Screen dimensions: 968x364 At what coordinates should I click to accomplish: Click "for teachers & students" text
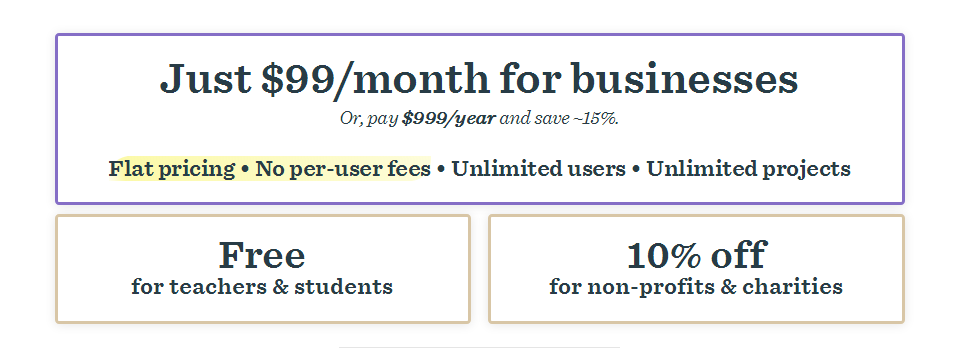click(262, 287)
